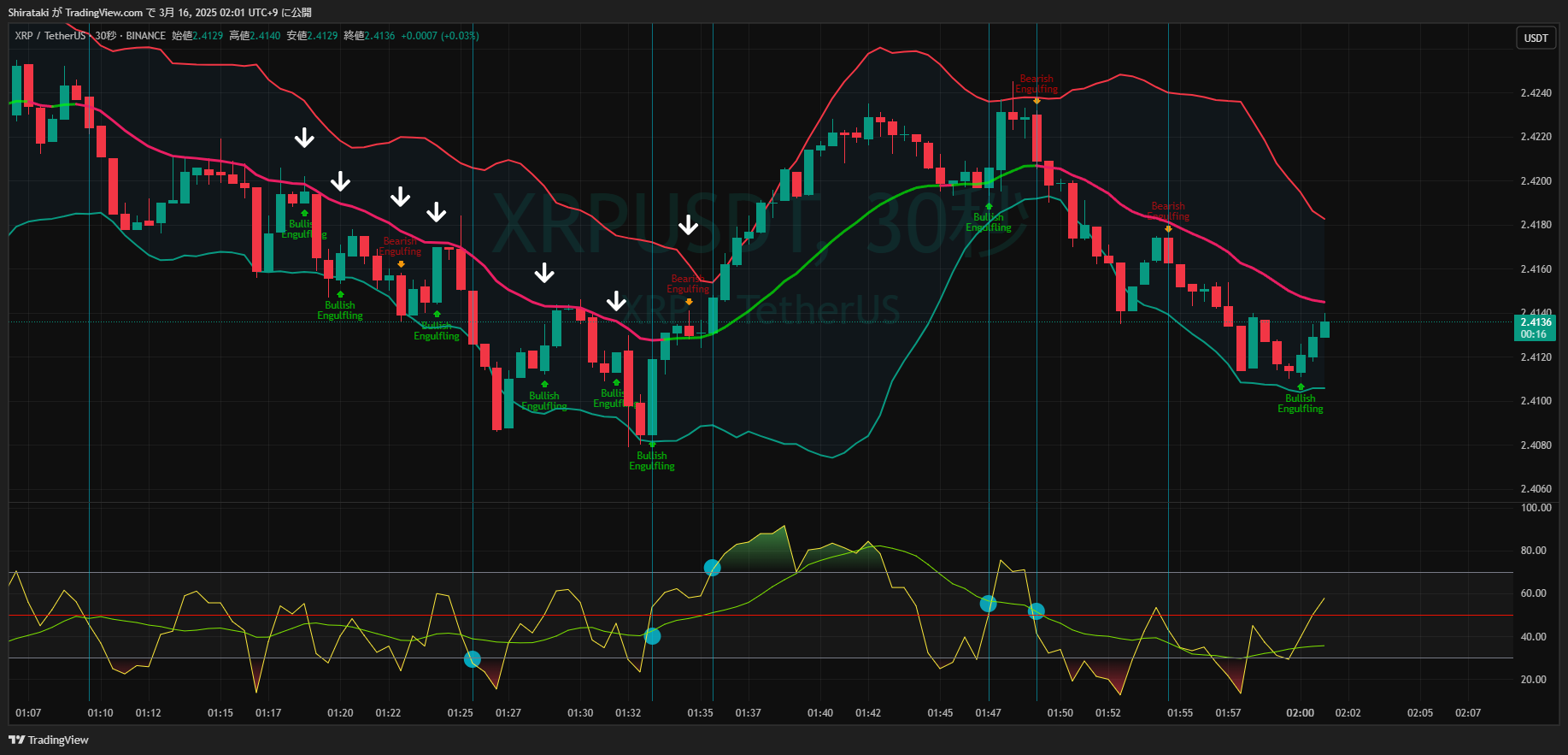Click the 2.4220 price axis label

pyautogui.click(x=1536, y=137)
